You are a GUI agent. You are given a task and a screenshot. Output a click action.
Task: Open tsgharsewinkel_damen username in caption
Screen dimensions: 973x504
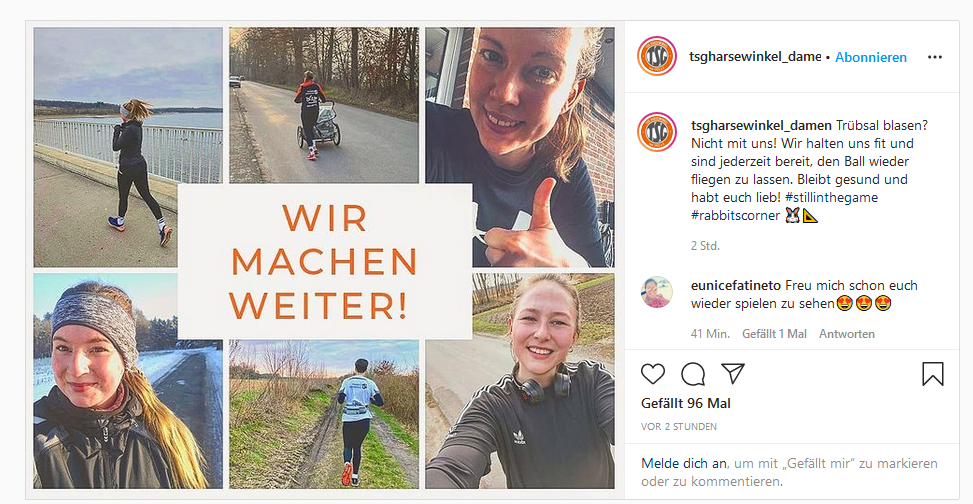[x=761, y=125]
